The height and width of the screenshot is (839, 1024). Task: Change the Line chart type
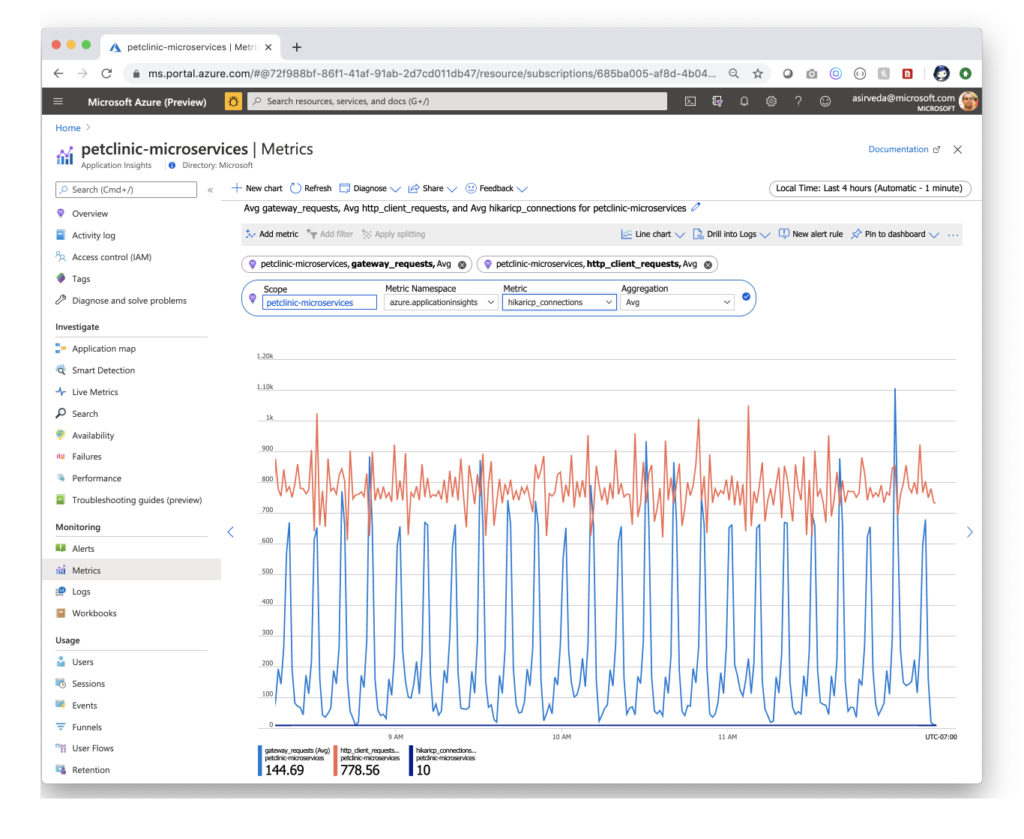pos(653,233)
